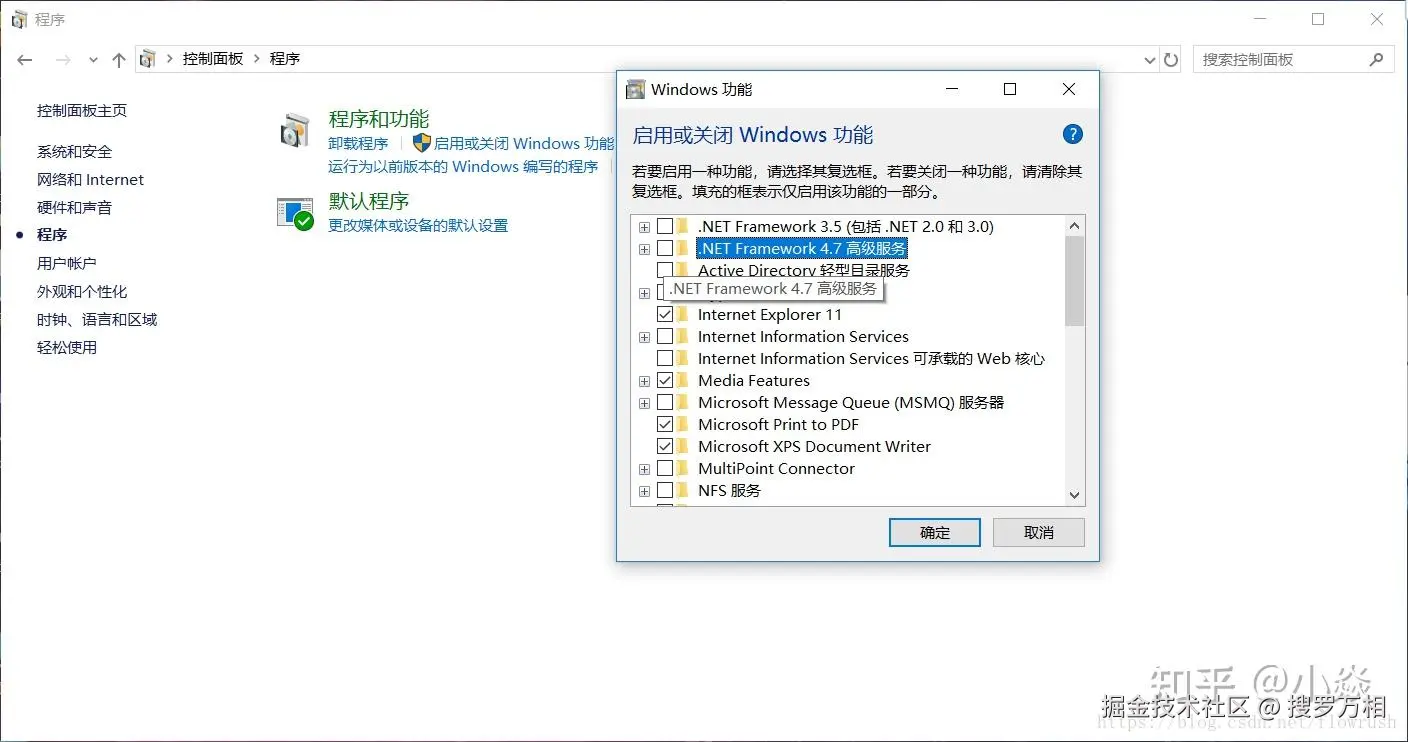The image size is (1408, 742).
Task: Click the back arrow in Control Panel window
Action: 25,60
